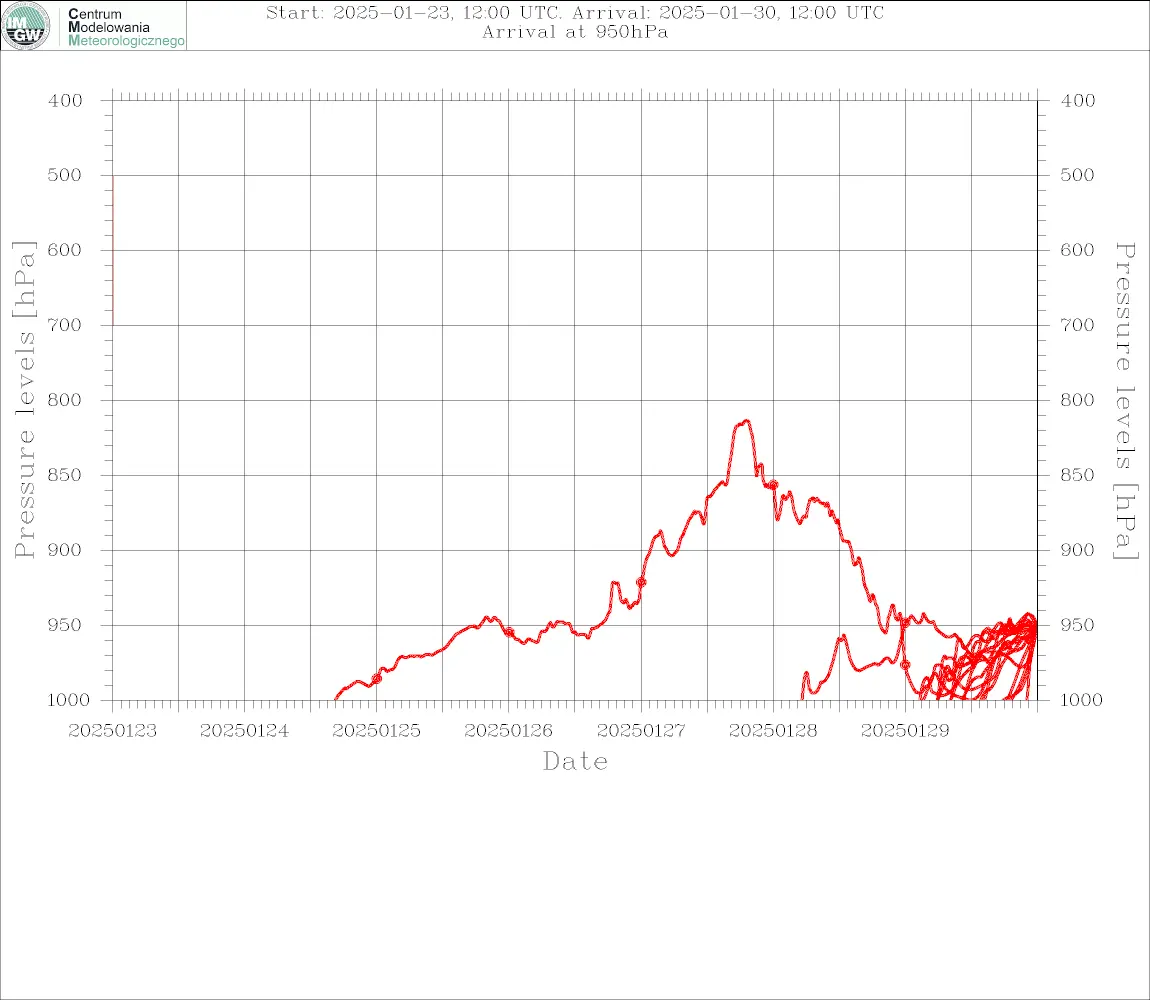The width and height of the screenshot is (1150, 1000).
Task: Click the Centrum Modelowania Meteorologicznego title
Action: (126, 27)
